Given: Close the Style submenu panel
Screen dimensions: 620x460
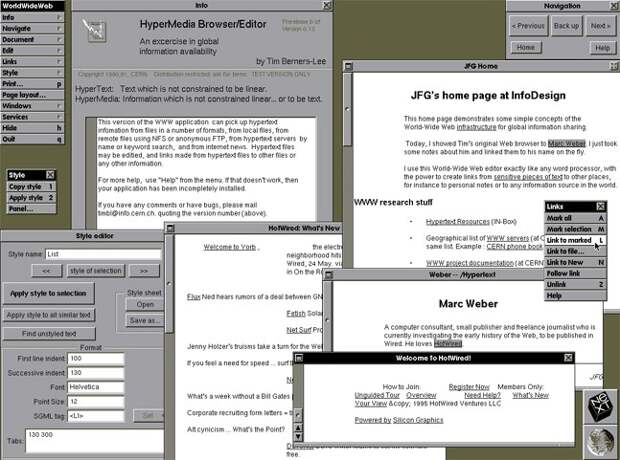Looking at the screenshot, I should 51,175.
